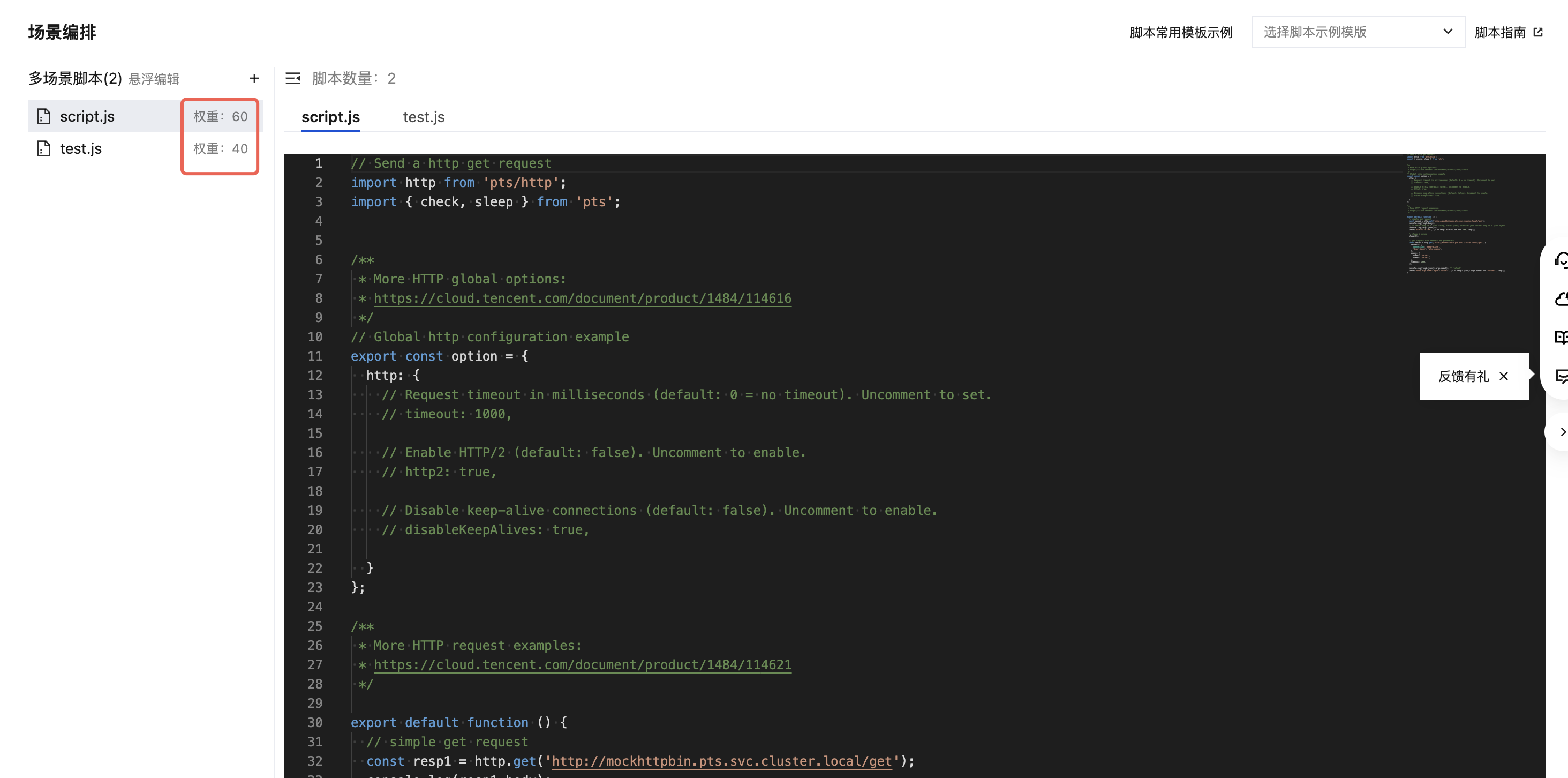Click the test.js file icon in sidebar
Screen dimensions: 1568x778
click(x=44, y=148)
